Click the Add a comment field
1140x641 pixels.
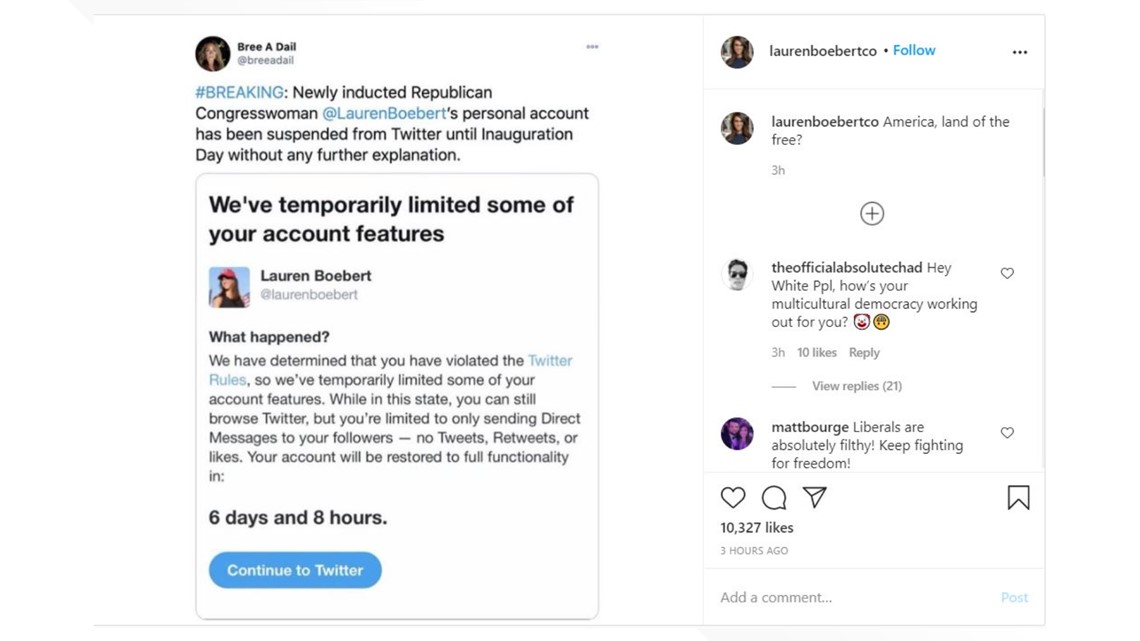point(851,597)
